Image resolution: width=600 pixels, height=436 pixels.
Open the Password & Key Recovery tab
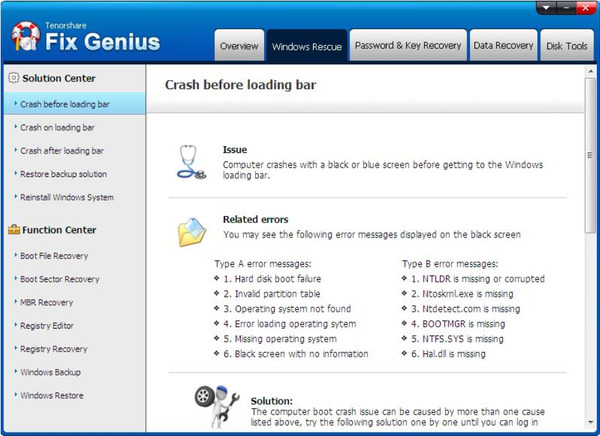click(408, 46)
